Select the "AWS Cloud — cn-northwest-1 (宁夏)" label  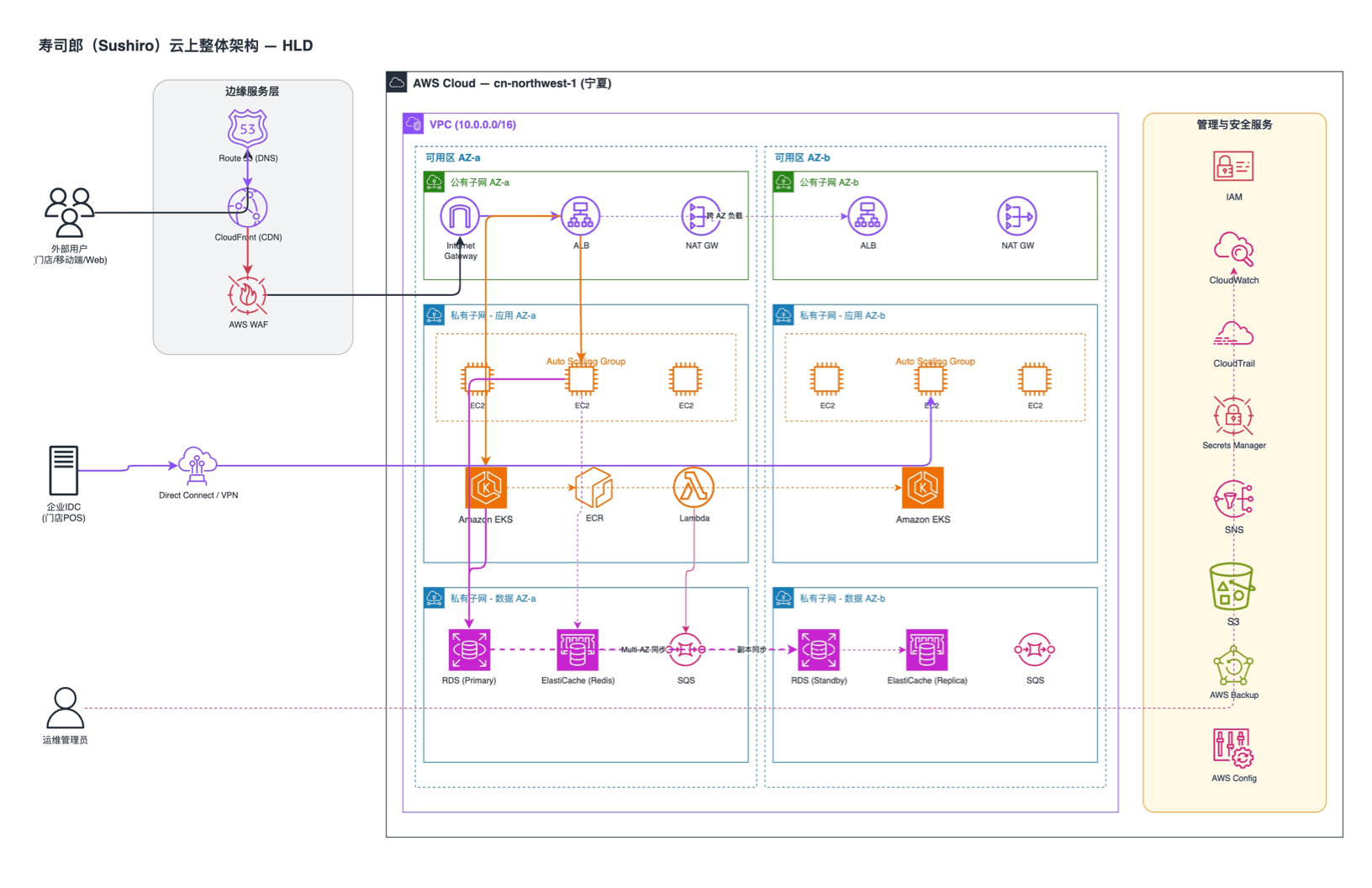512,83
